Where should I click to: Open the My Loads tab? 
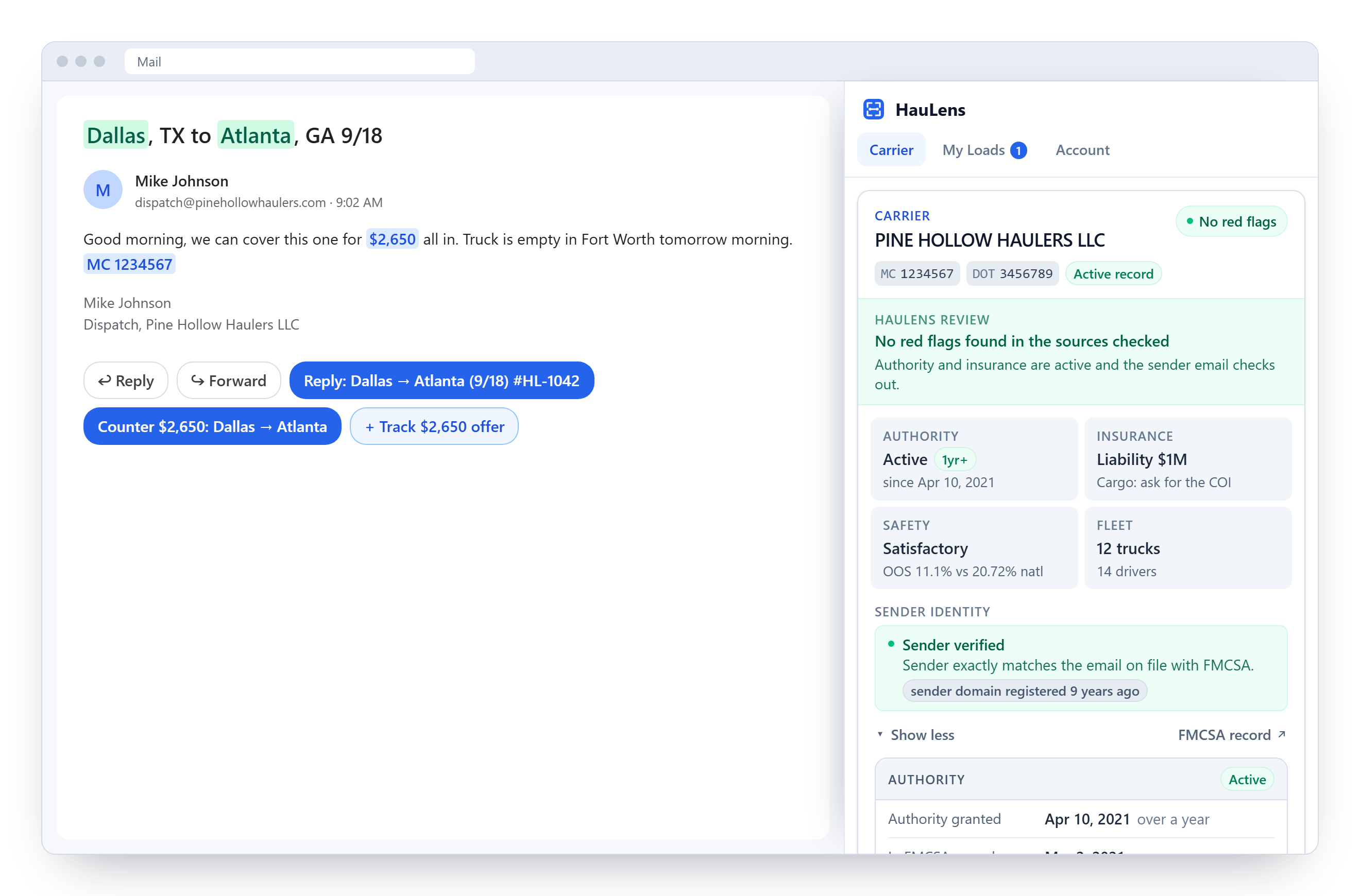click(x=984, y=150)
